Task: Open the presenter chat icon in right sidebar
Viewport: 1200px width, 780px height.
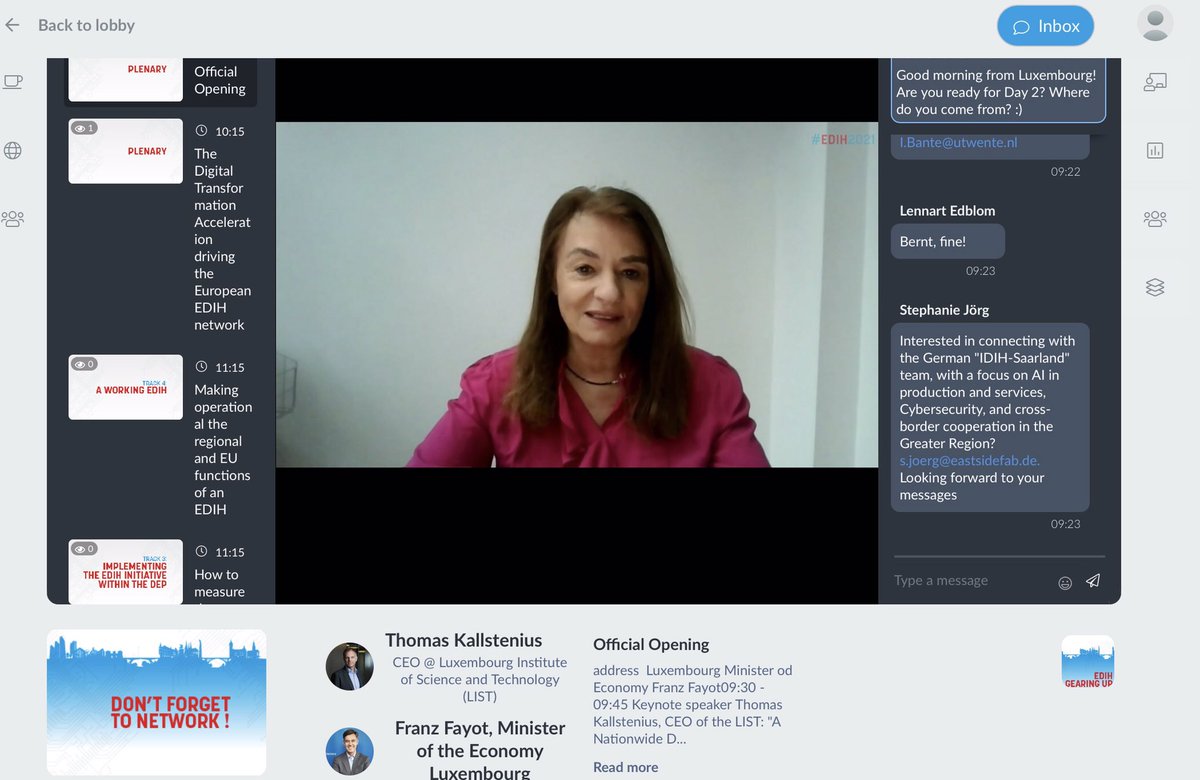Action: click(1155, 83)
